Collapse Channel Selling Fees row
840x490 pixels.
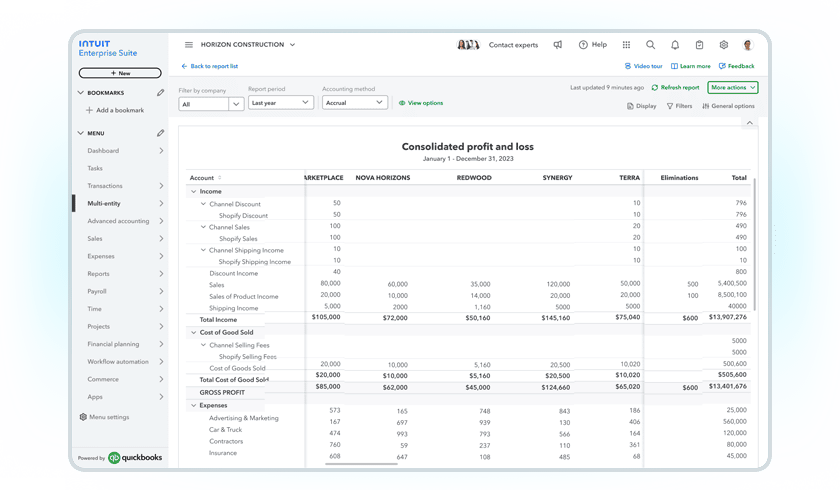click(203, 345)
